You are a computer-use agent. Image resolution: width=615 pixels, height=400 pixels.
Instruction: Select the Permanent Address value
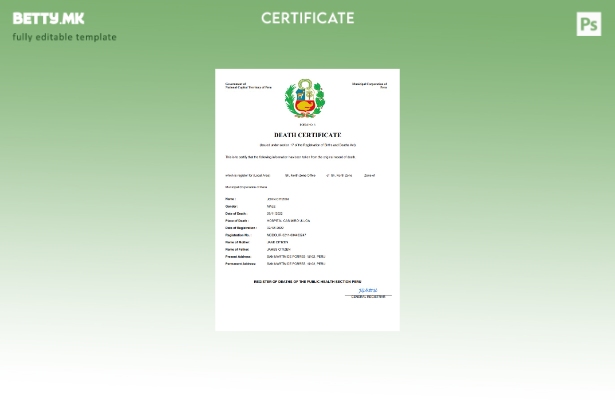coord(295,264)
